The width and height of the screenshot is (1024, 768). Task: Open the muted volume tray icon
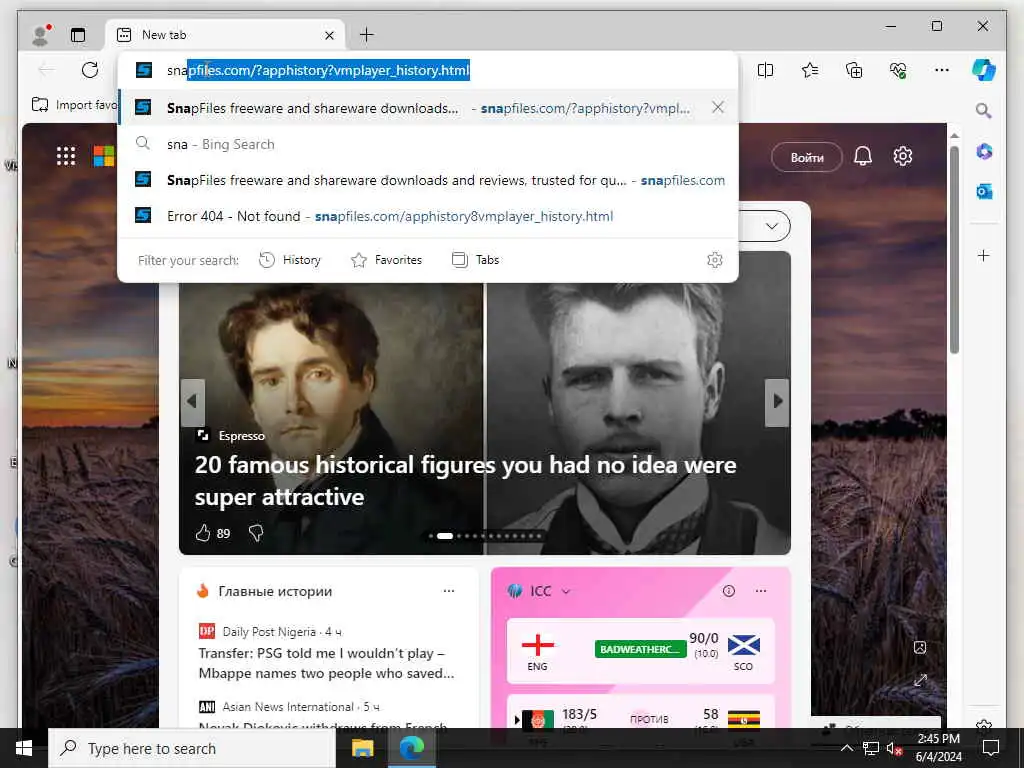click(x=894, y=748)
